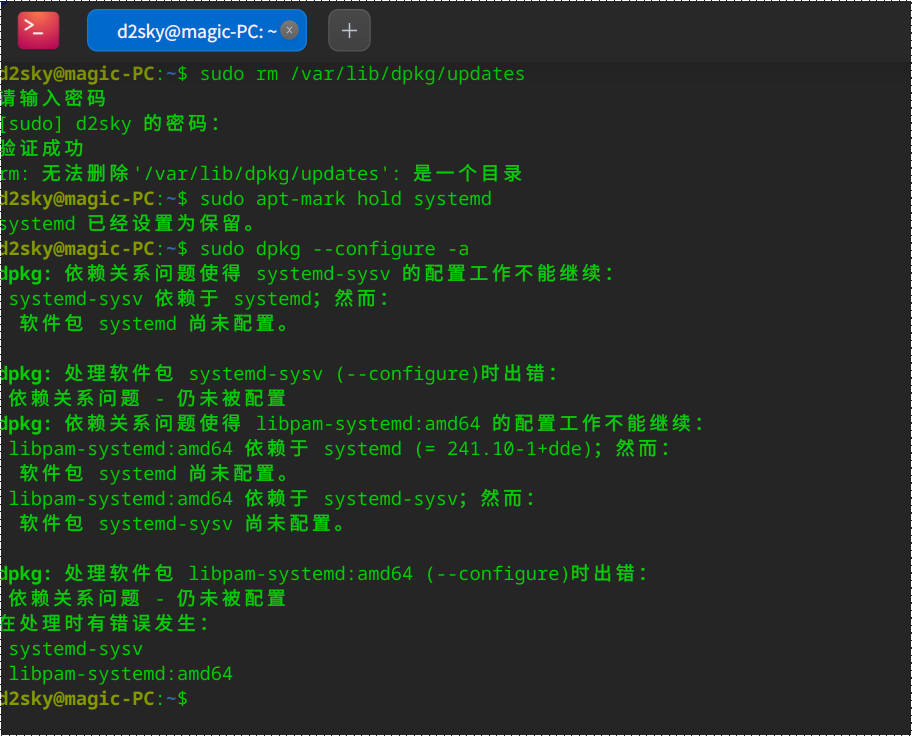
Task: Click the '[sudo] d2sky 的密码:' password prompt line
Action: [x=110, y=124]
